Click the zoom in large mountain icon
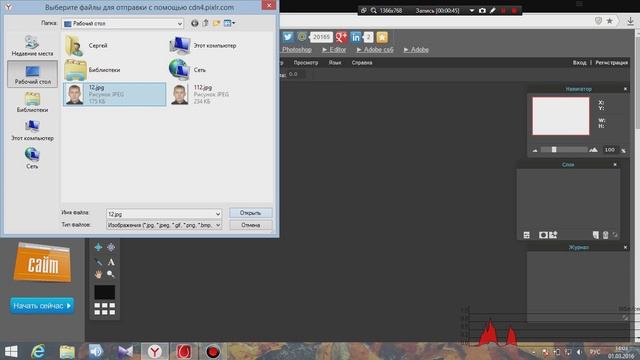This screenshot has width=640, height=360. coord(593,150)
